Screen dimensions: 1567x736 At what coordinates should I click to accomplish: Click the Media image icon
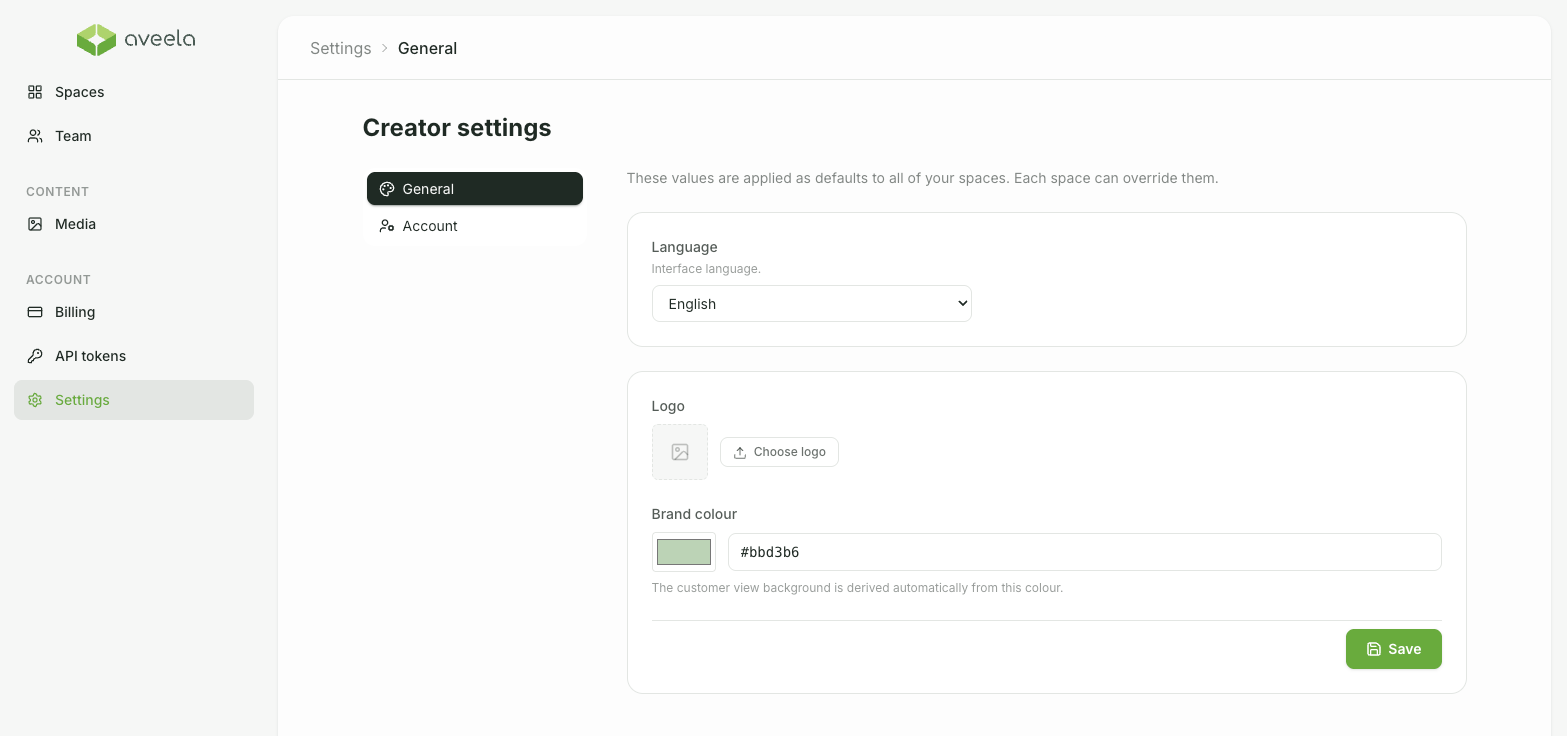(x=35, y=224)
